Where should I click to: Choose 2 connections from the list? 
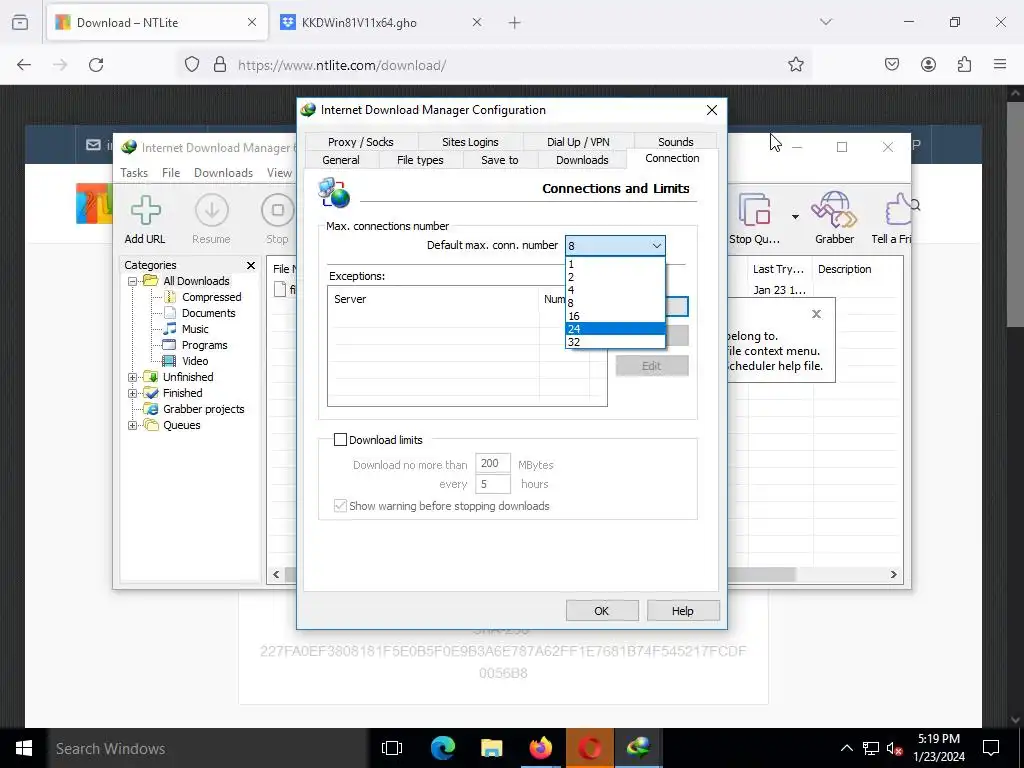(x=615, y=277)
